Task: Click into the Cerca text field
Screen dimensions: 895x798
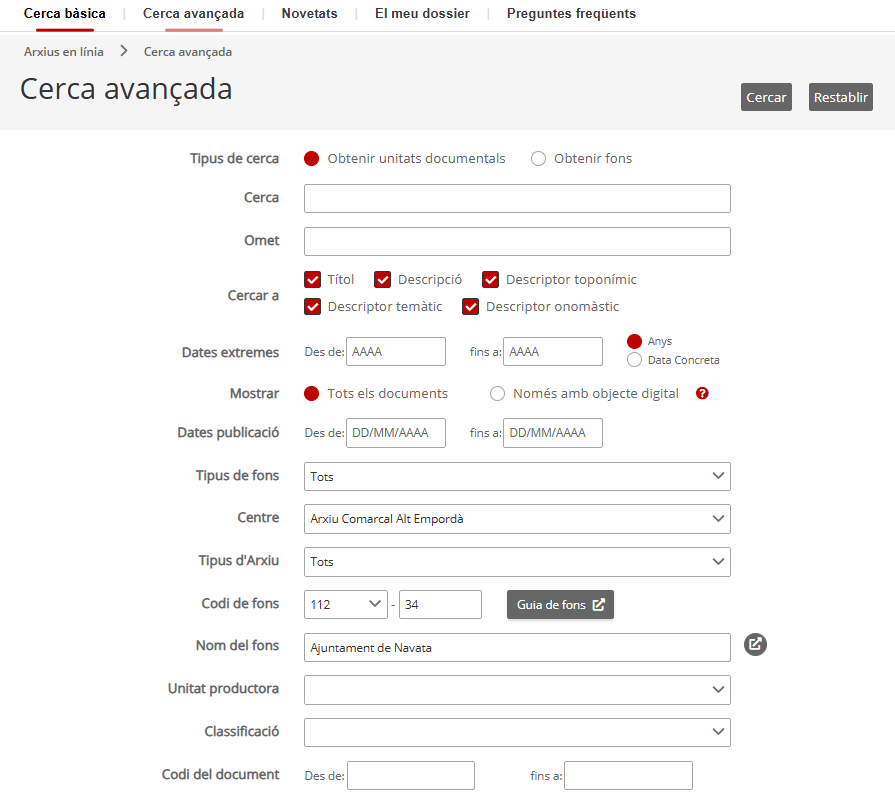Action: click(x=517, y=199)
